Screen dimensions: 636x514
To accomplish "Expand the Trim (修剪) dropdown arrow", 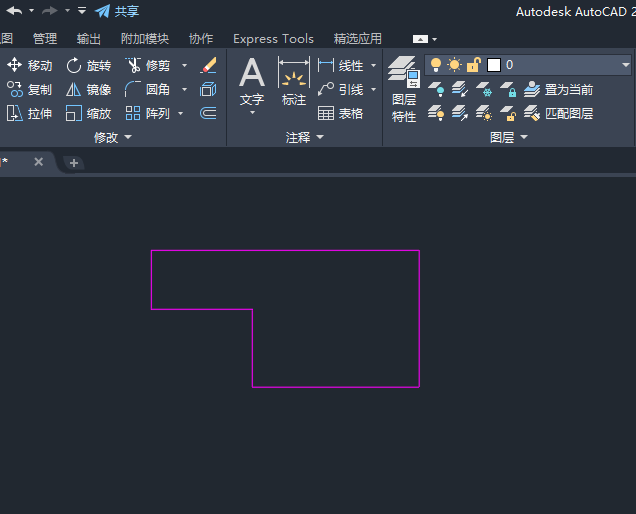I will [x=185, y=65].
